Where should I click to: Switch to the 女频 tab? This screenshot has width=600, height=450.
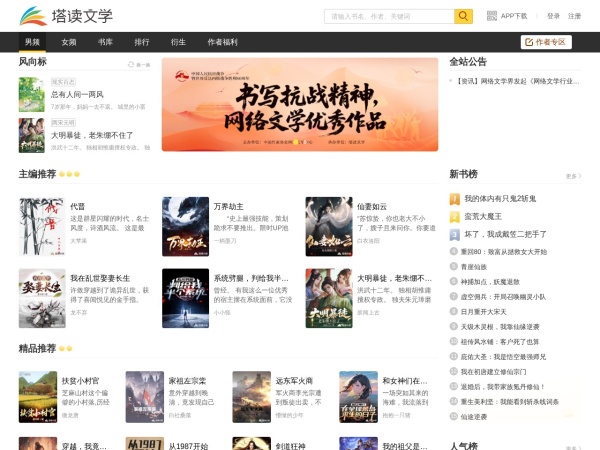pos(68,42)
